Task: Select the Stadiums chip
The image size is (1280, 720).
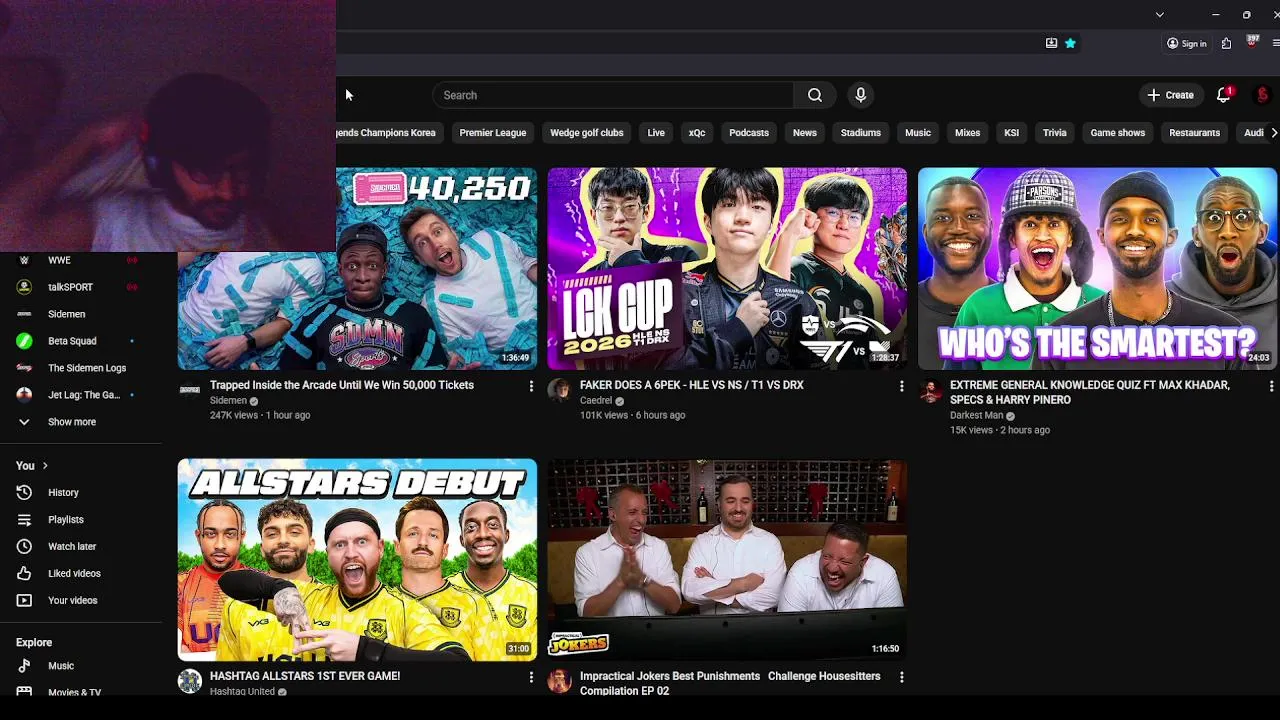Action: 861,133
